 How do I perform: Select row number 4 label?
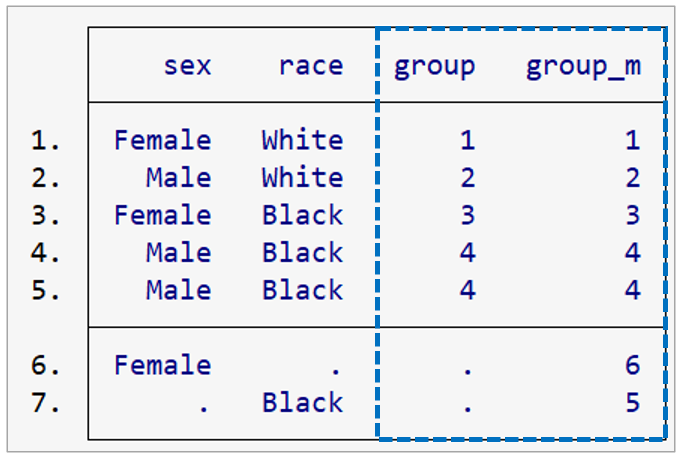click(46, 252)
